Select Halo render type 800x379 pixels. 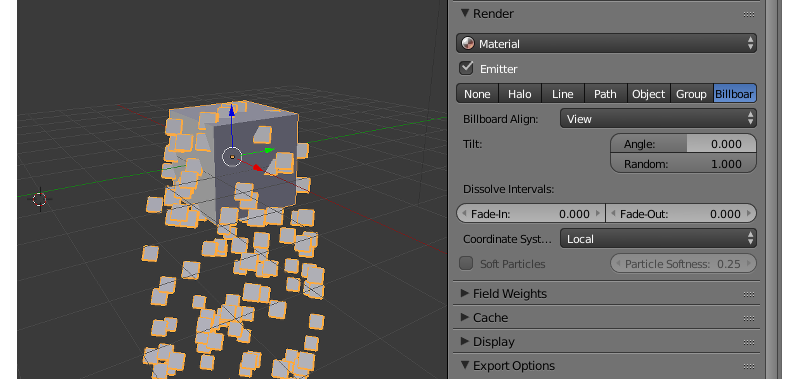coord(519,94)
